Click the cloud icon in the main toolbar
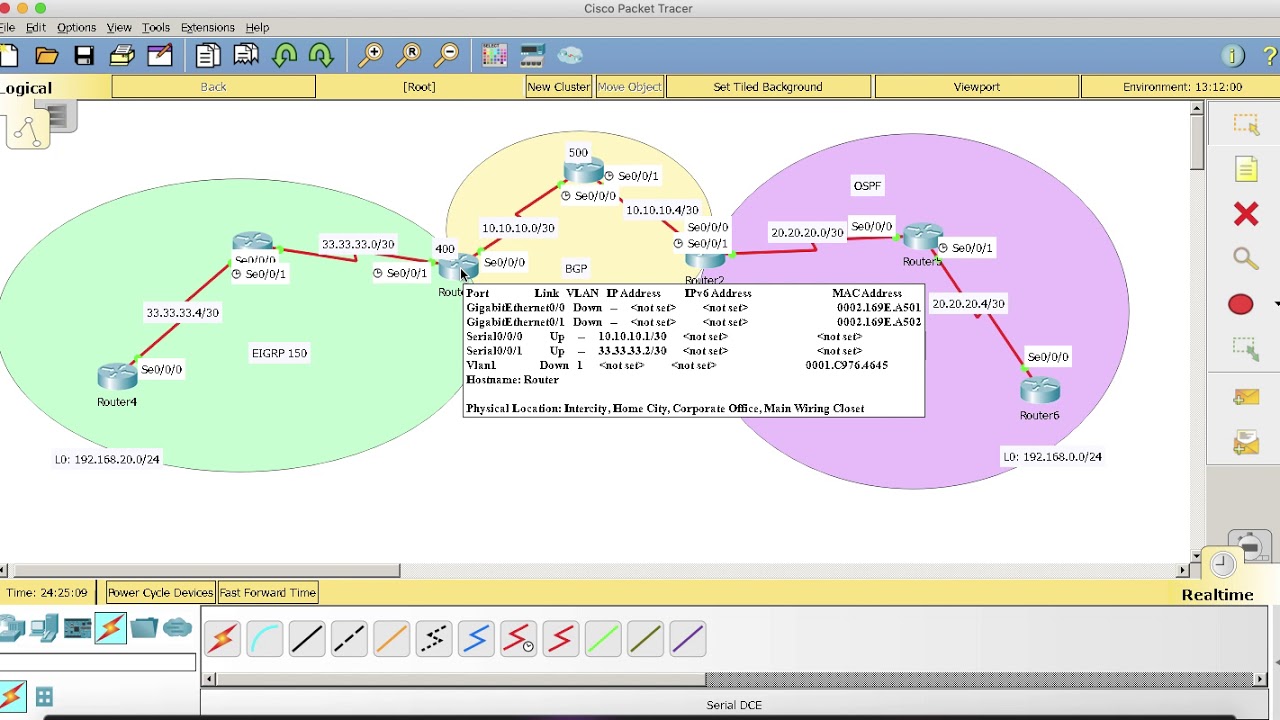This screenshot has height=720, width=1280. (x=570, y=55)
